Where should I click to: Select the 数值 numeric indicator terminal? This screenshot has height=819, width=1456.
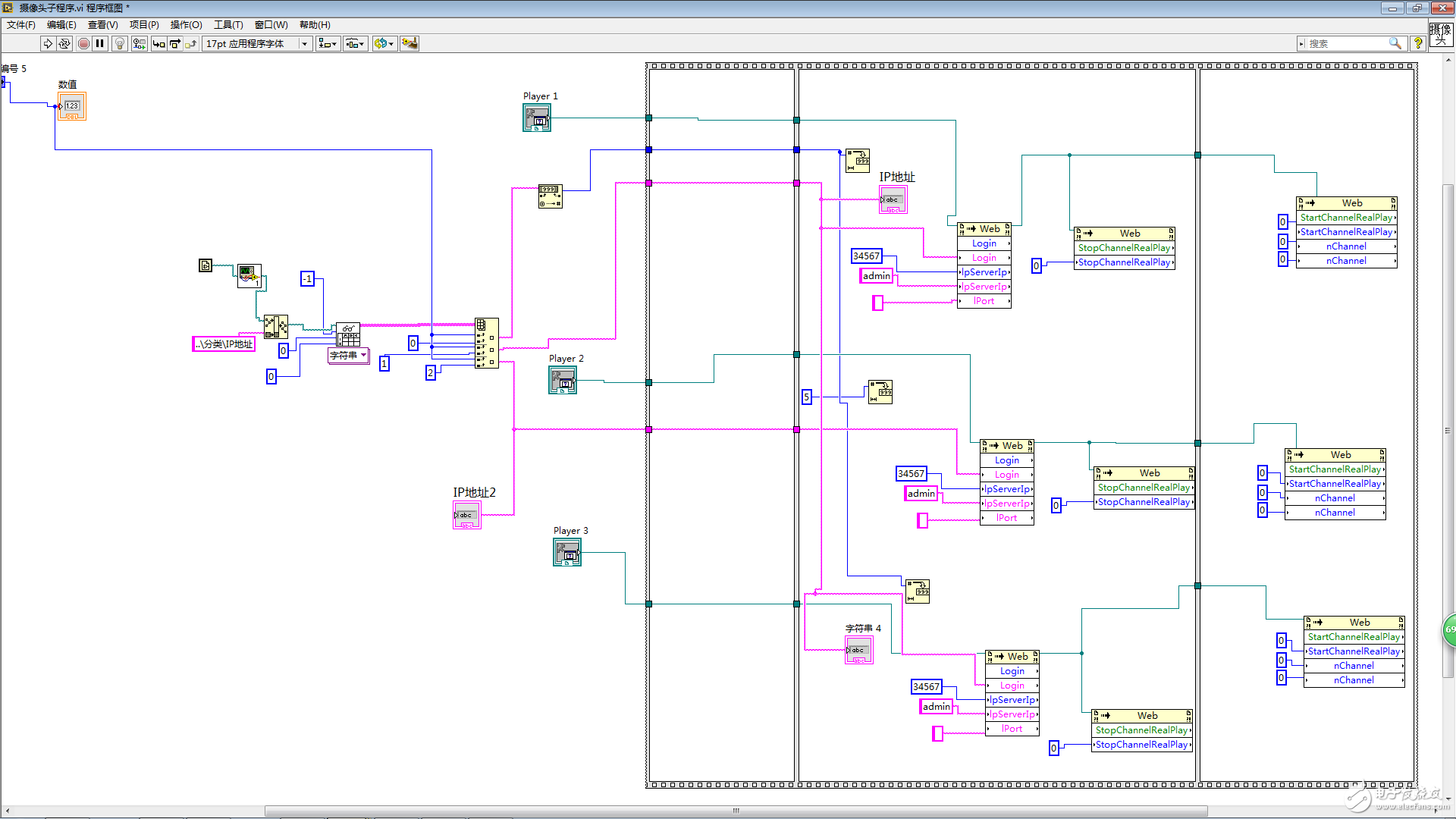[72, 106]
